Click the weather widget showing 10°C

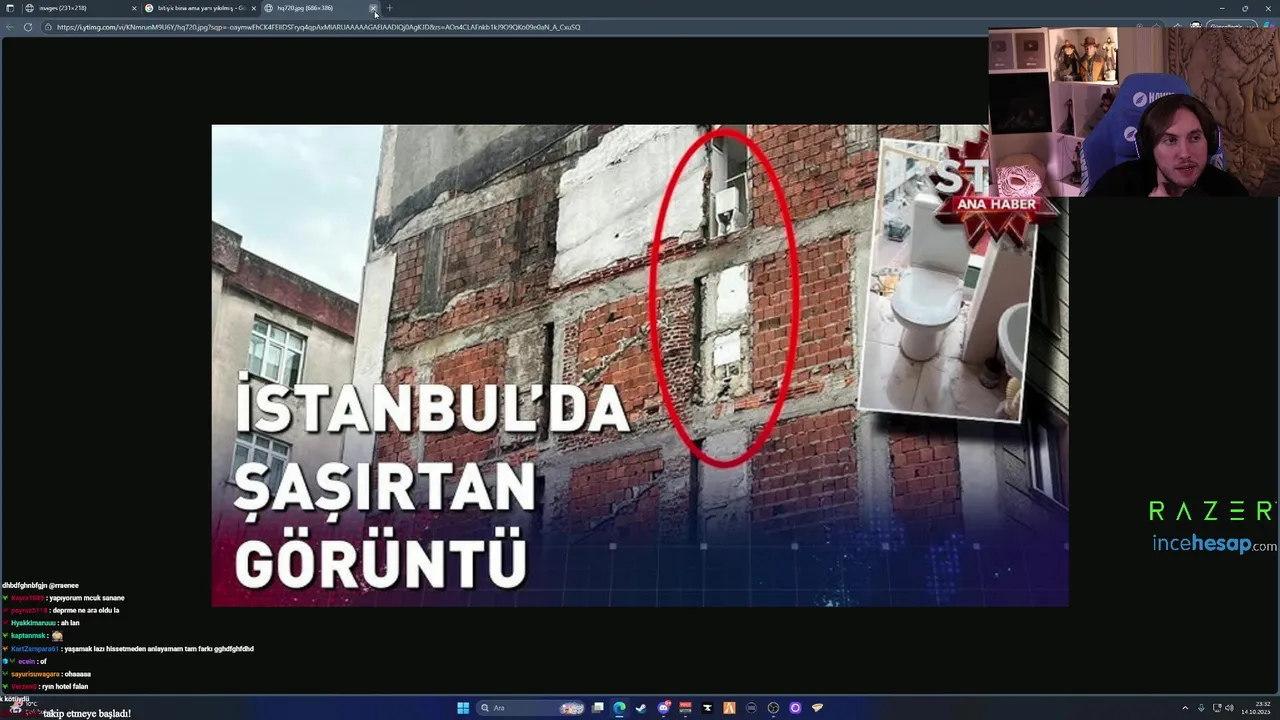coord(24,706)
